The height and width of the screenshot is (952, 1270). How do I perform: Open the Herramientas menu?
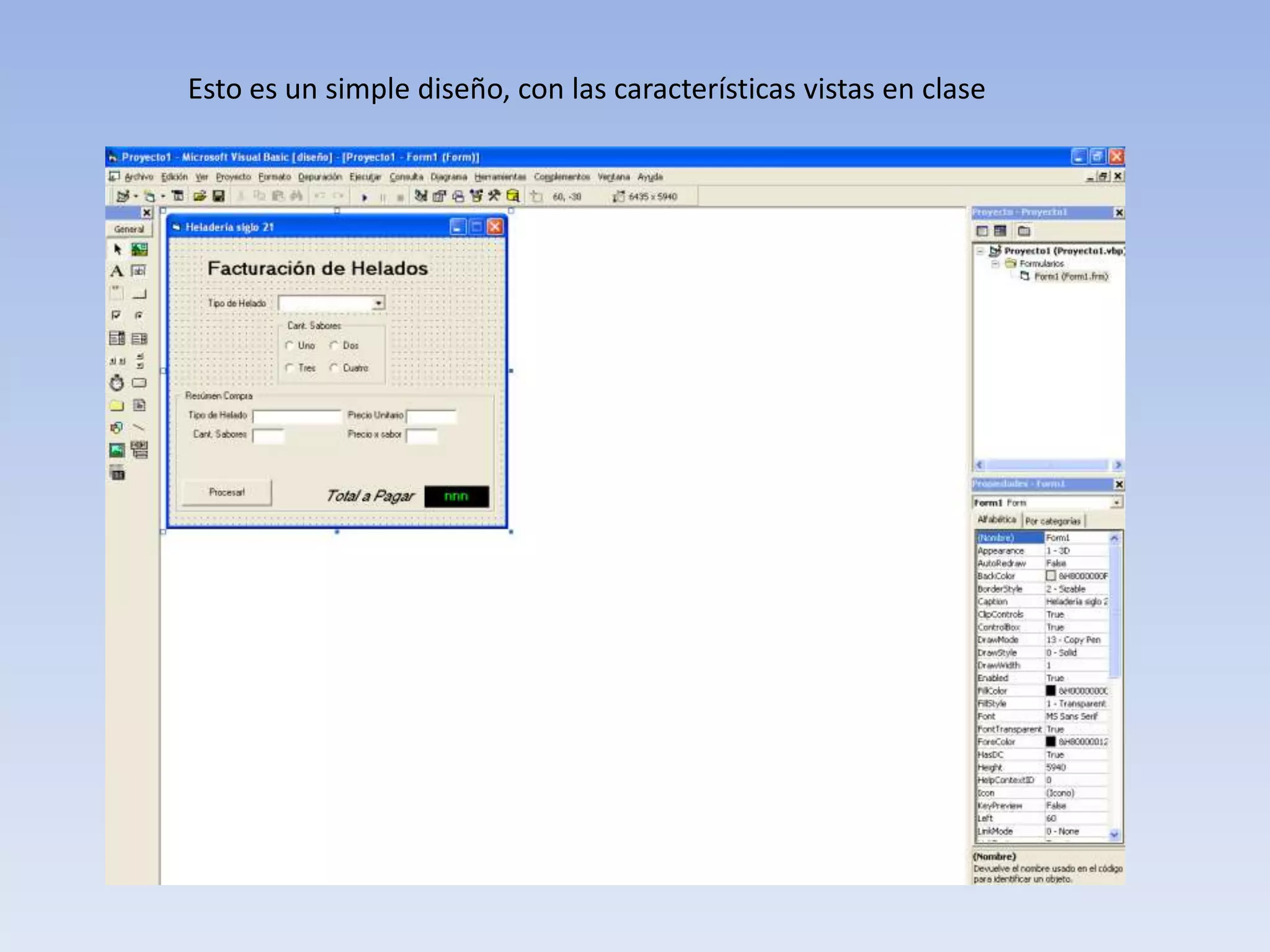pos(500,177)
